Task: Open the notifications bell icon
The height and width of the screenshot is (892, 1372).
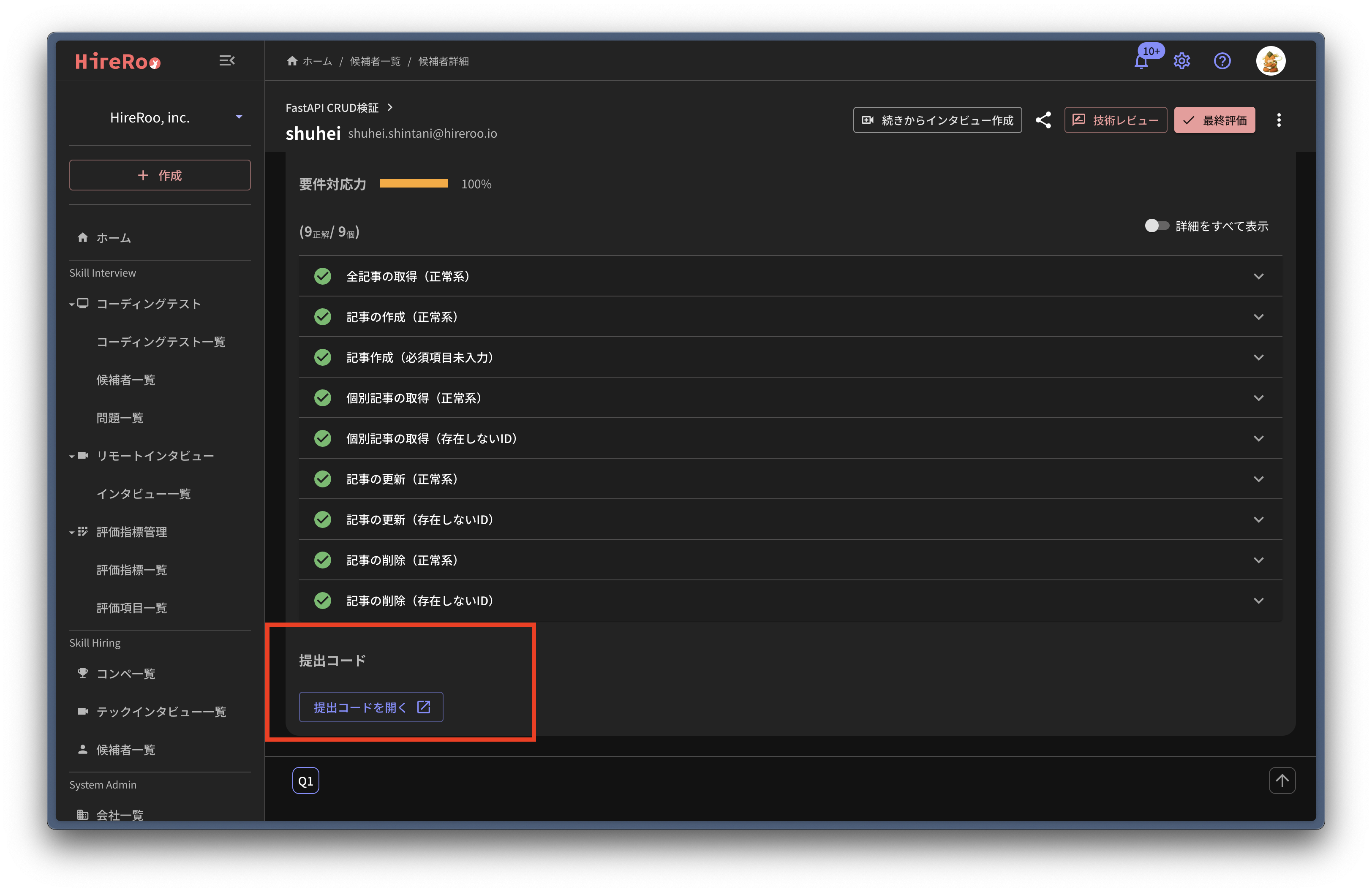Action: (1141, 62)
